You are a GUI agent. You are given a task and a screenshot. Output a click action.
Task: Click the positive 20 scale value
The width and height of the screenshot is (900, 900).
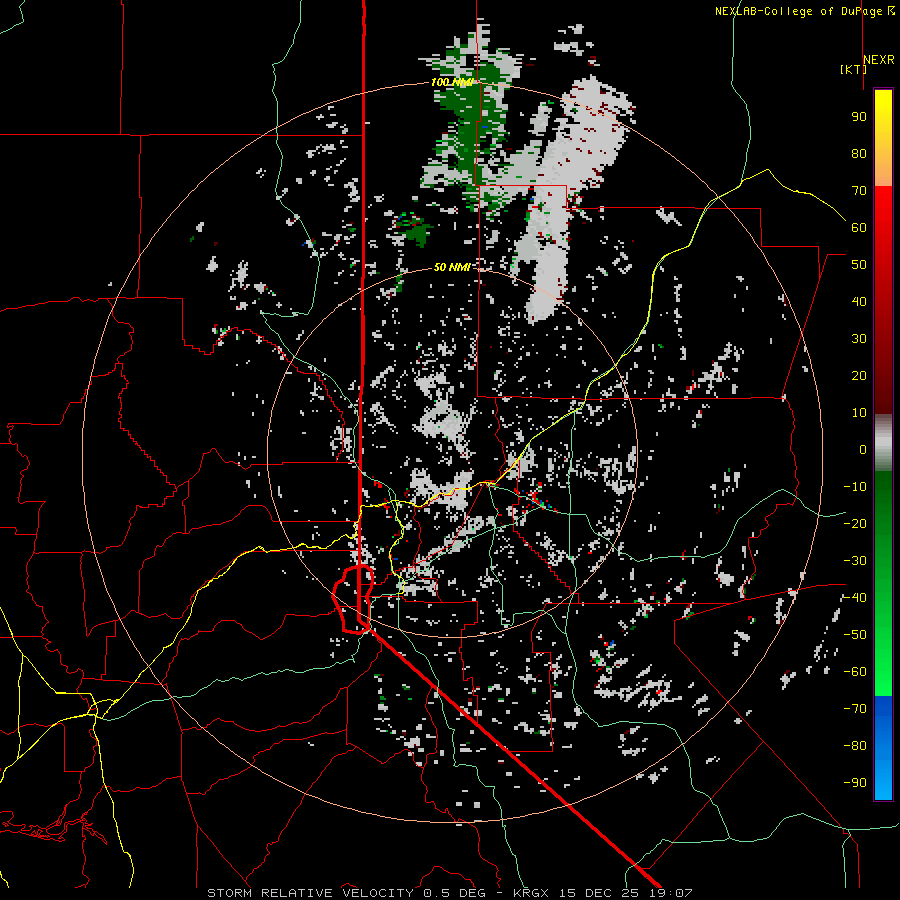tap(859, 376)
